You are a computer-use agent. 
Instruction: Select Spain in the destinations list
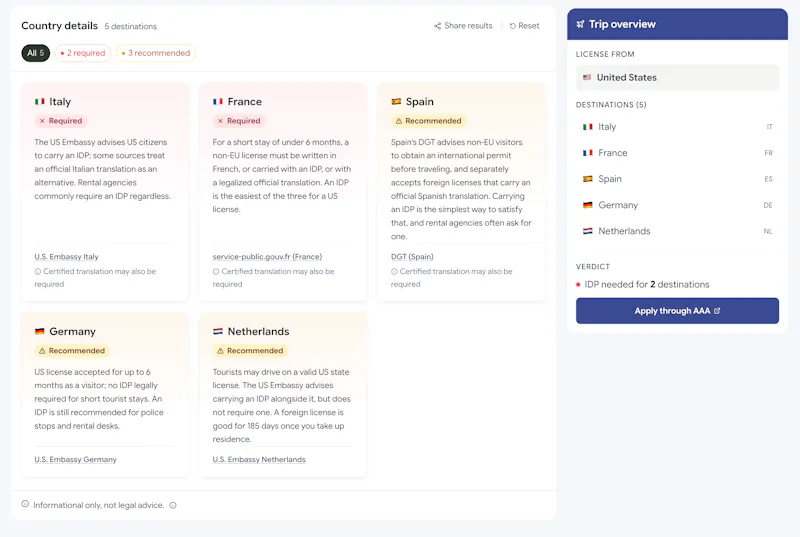[x=678, y=179]
